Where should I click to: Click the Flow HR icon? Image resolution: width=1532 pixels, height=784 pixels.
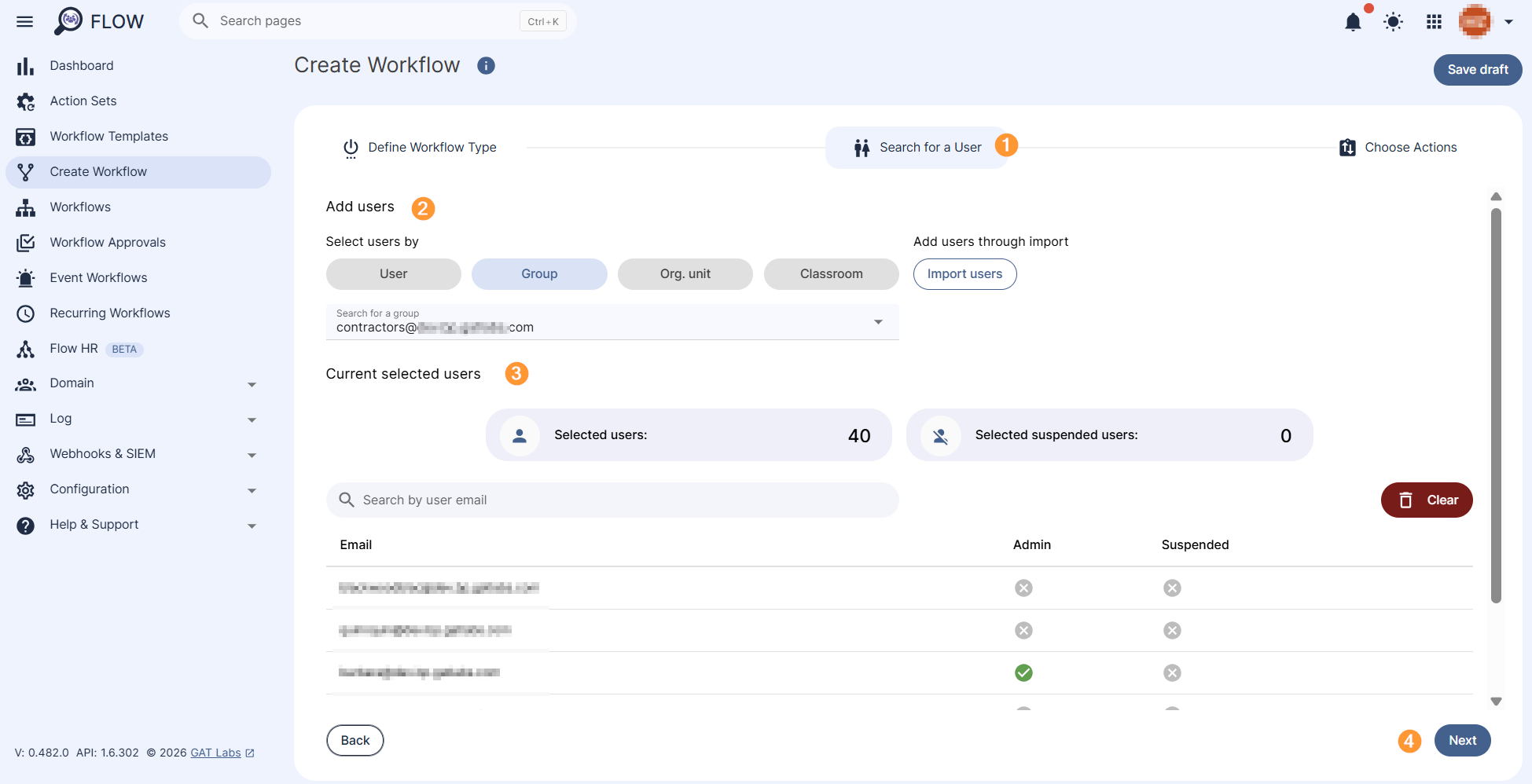[x=25, y=349]
